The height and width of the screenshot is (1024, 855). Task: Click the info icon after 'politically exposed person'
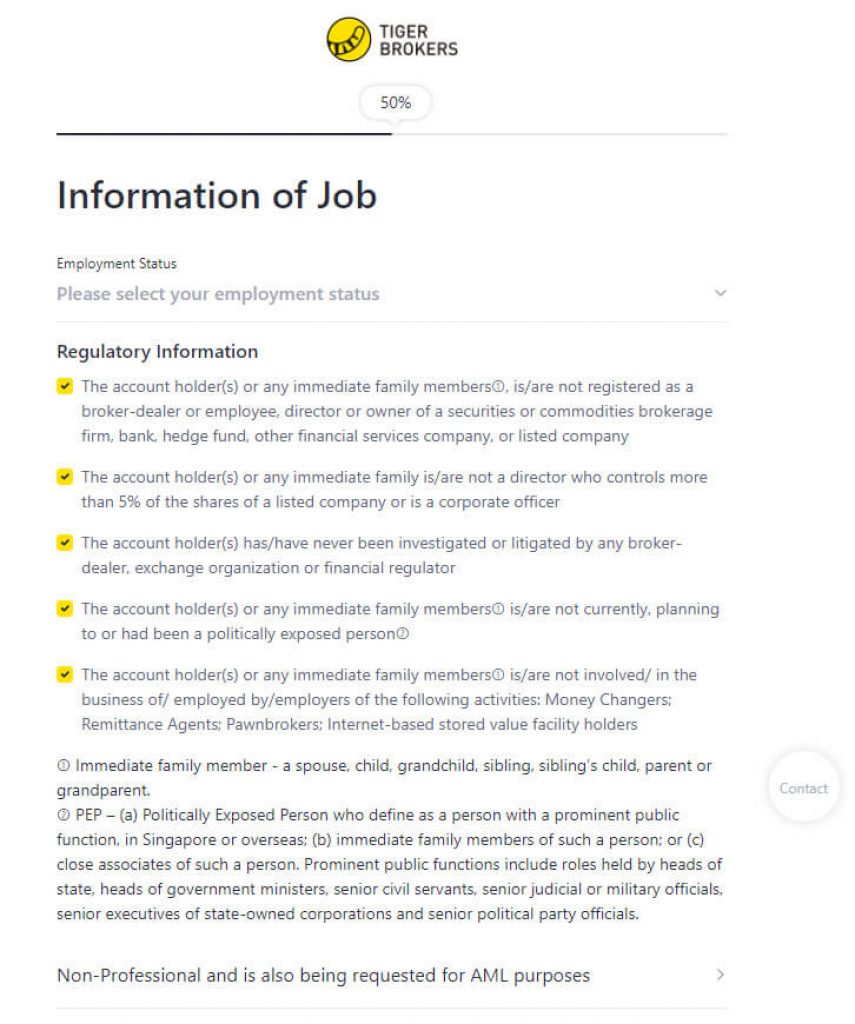pyautogui.click(x=403, y=635)
